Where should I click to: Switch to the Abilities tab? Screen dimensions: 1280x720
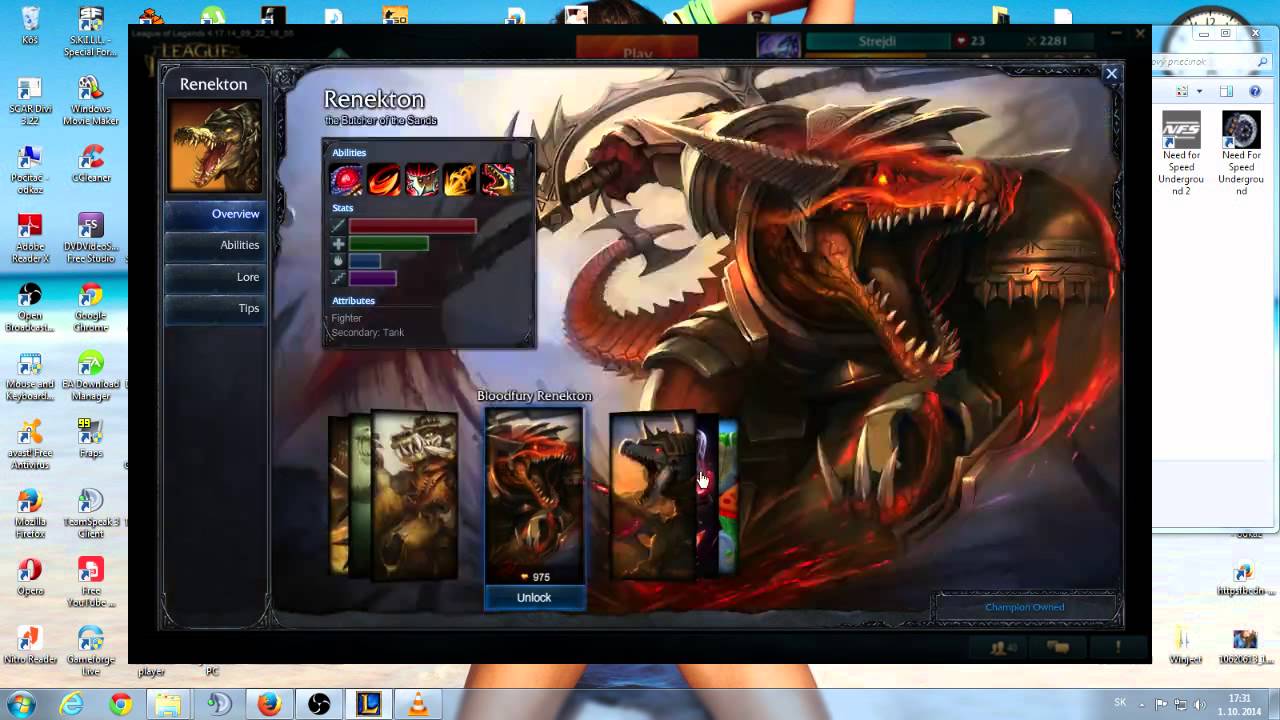click(x=215, y=245)
